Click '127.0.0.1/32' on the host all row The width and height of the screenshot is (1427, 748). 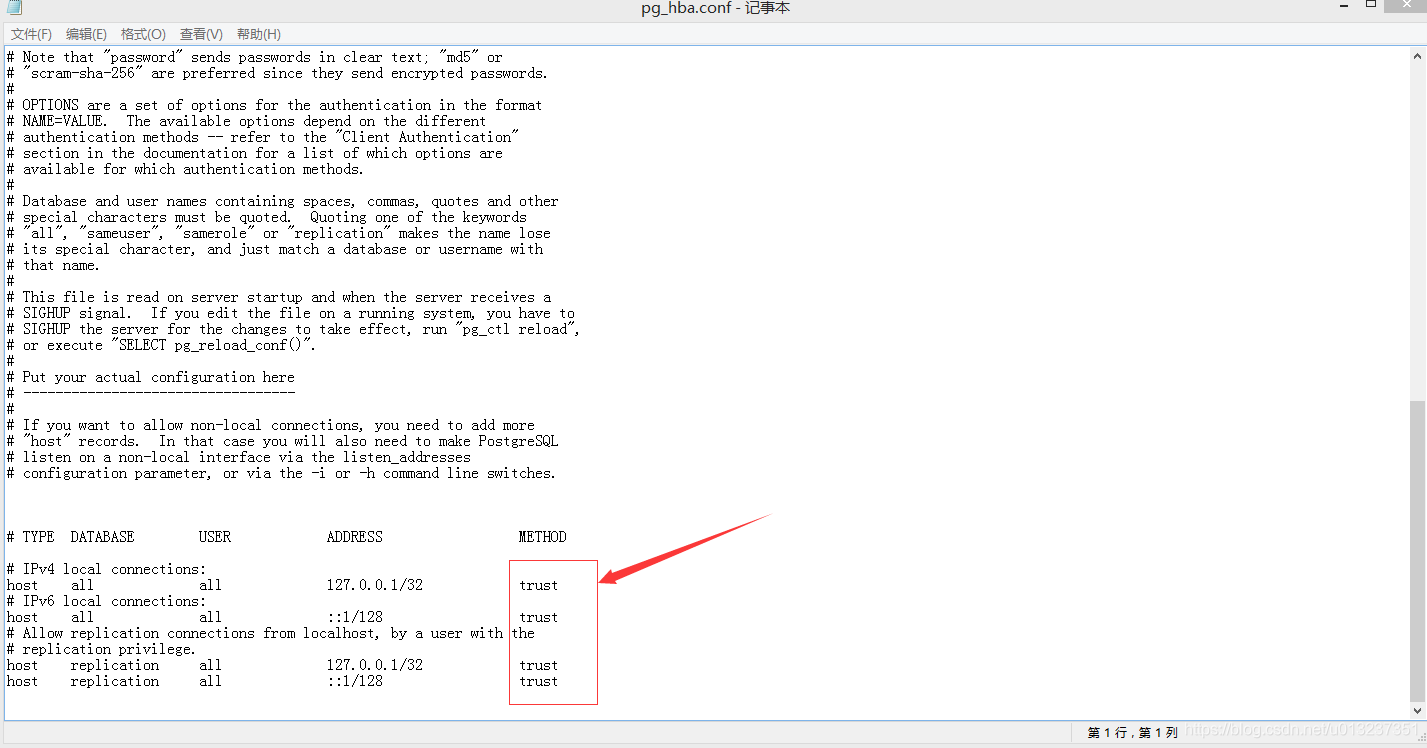pyautogui.click(x=375, y=585)
